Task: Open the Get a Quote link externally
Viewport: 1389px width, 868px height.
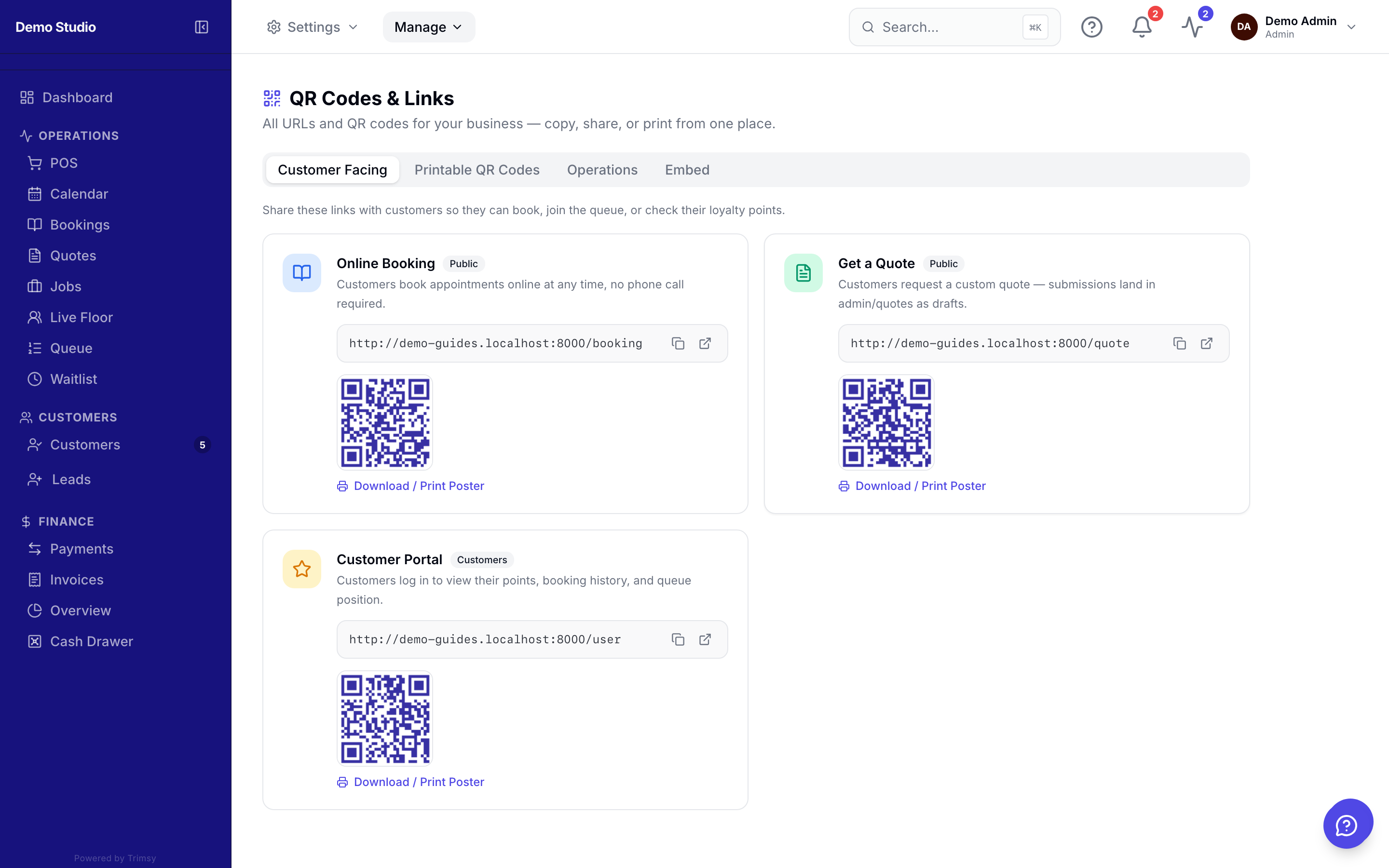Action: pyautogui.click(x=1207, y=343)
